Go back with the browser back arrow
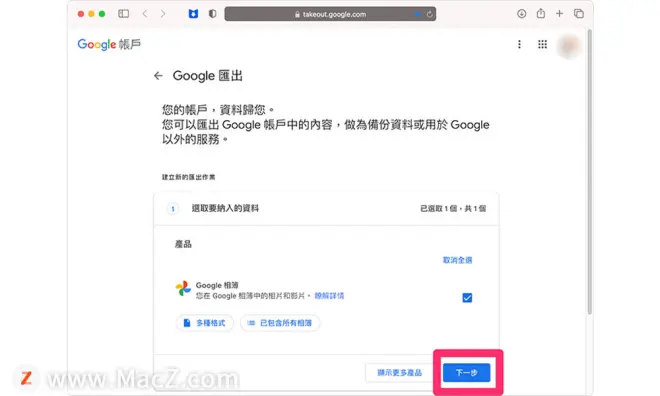Image resolution: width=660 pixels, height=396 pixels. 145,14
